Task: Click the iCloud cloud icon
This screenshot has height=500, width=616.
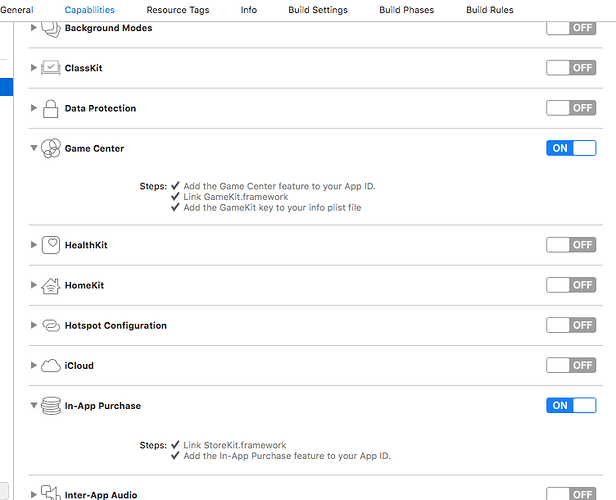Action: (x=50, y=365)
